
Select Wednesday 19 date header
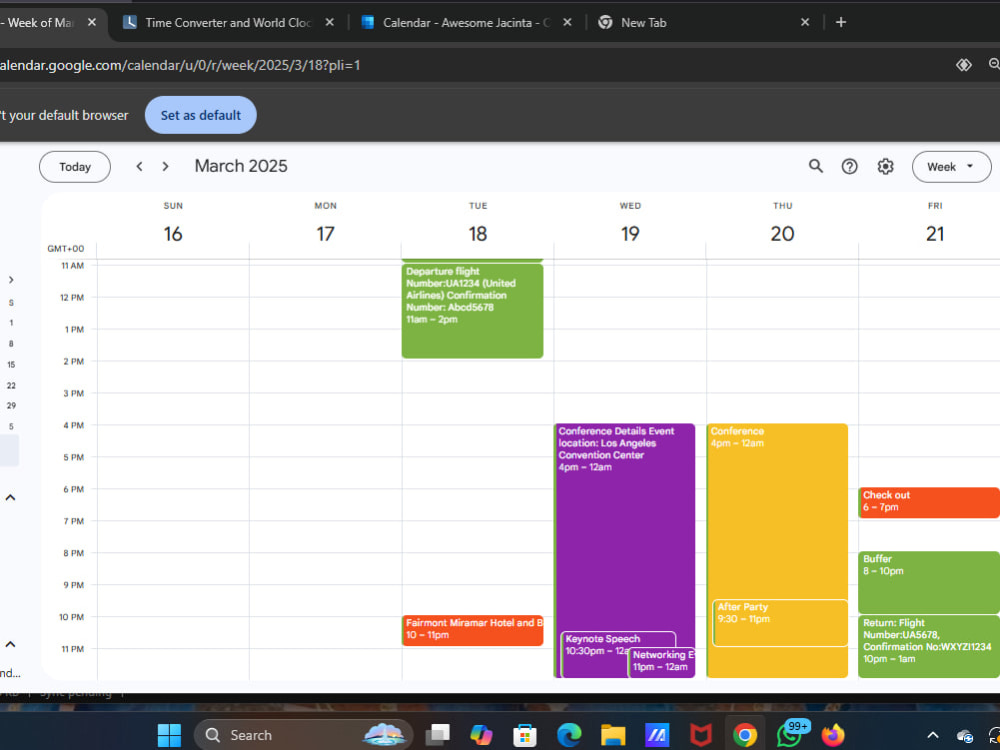(x=630, y=233)
